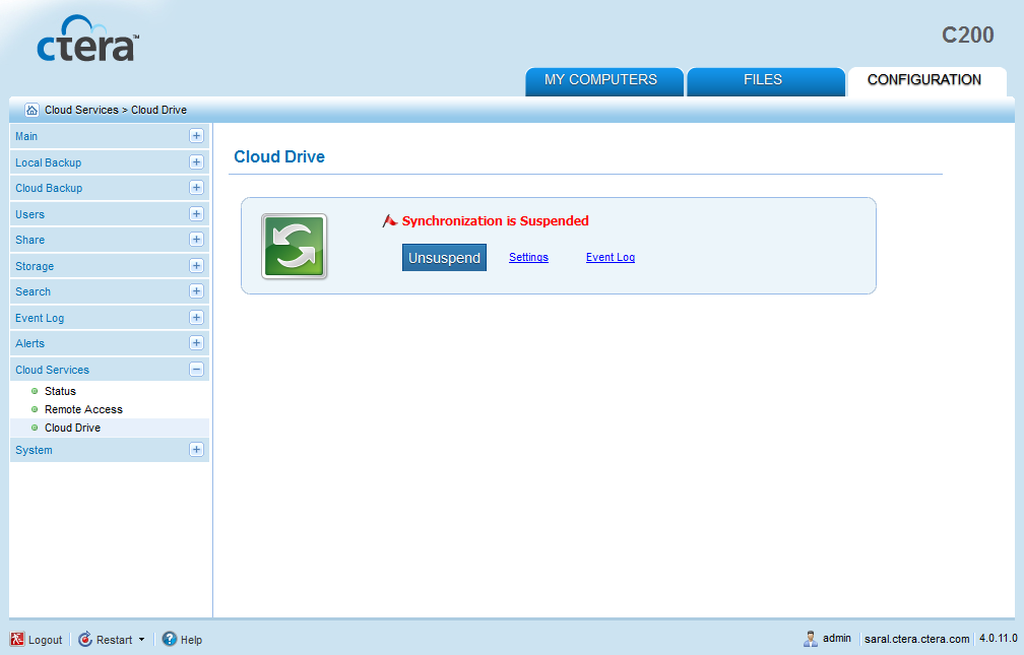Expand the Alerts section plus button
Screen dimensions: 1024x655
(196, 343)
